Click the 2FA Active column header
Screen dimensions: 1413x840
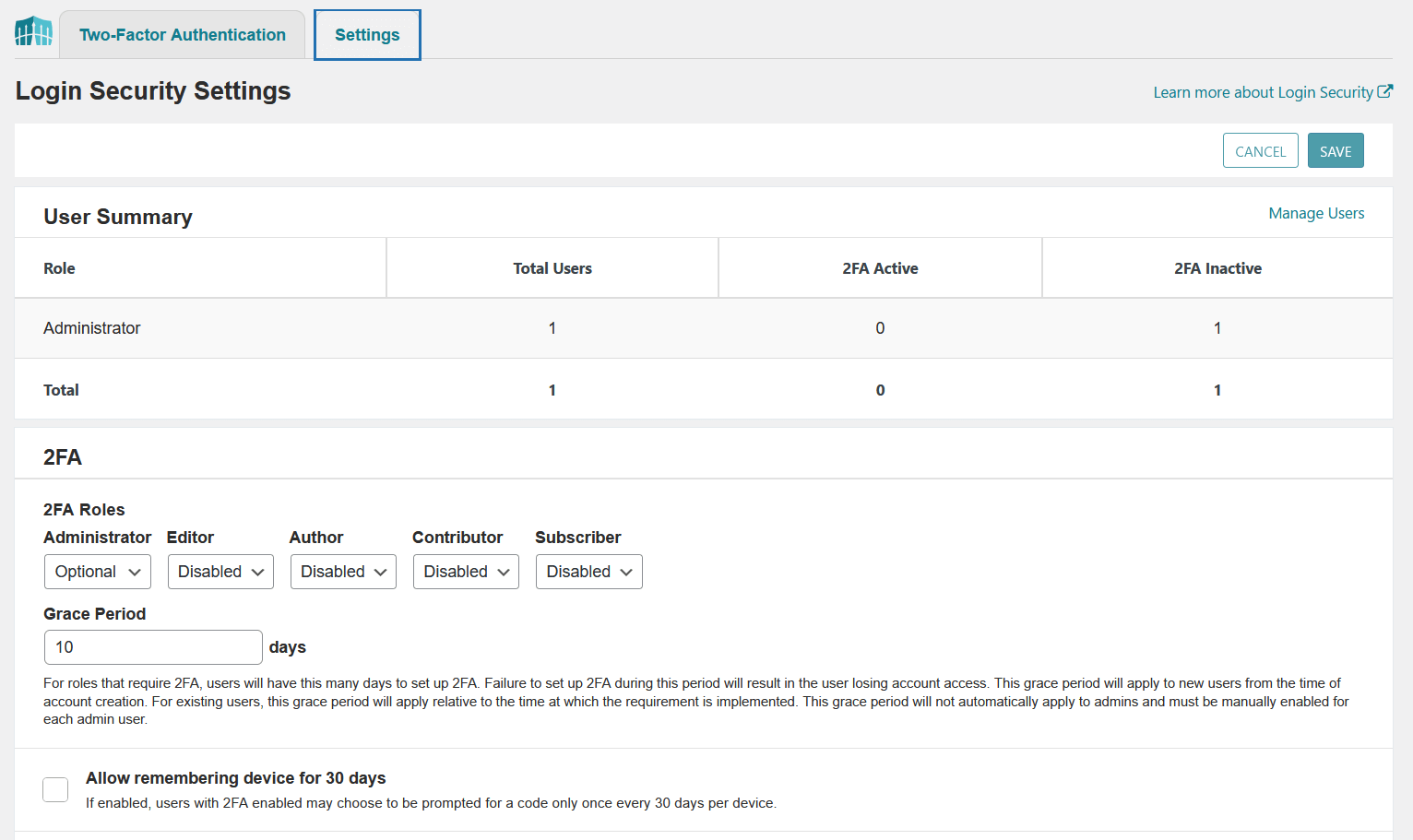[880, 268]
